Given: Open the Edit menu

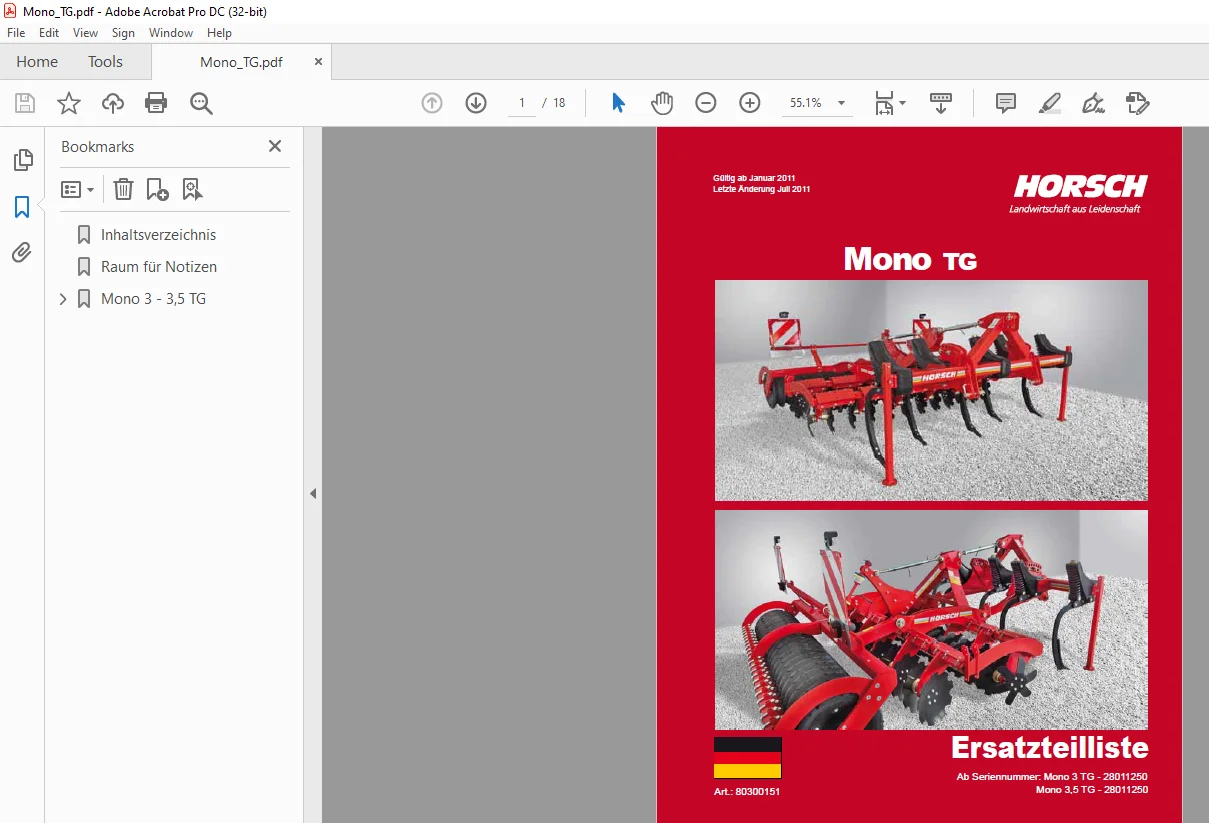Looking at the screenshot, I should click(49, 33).
